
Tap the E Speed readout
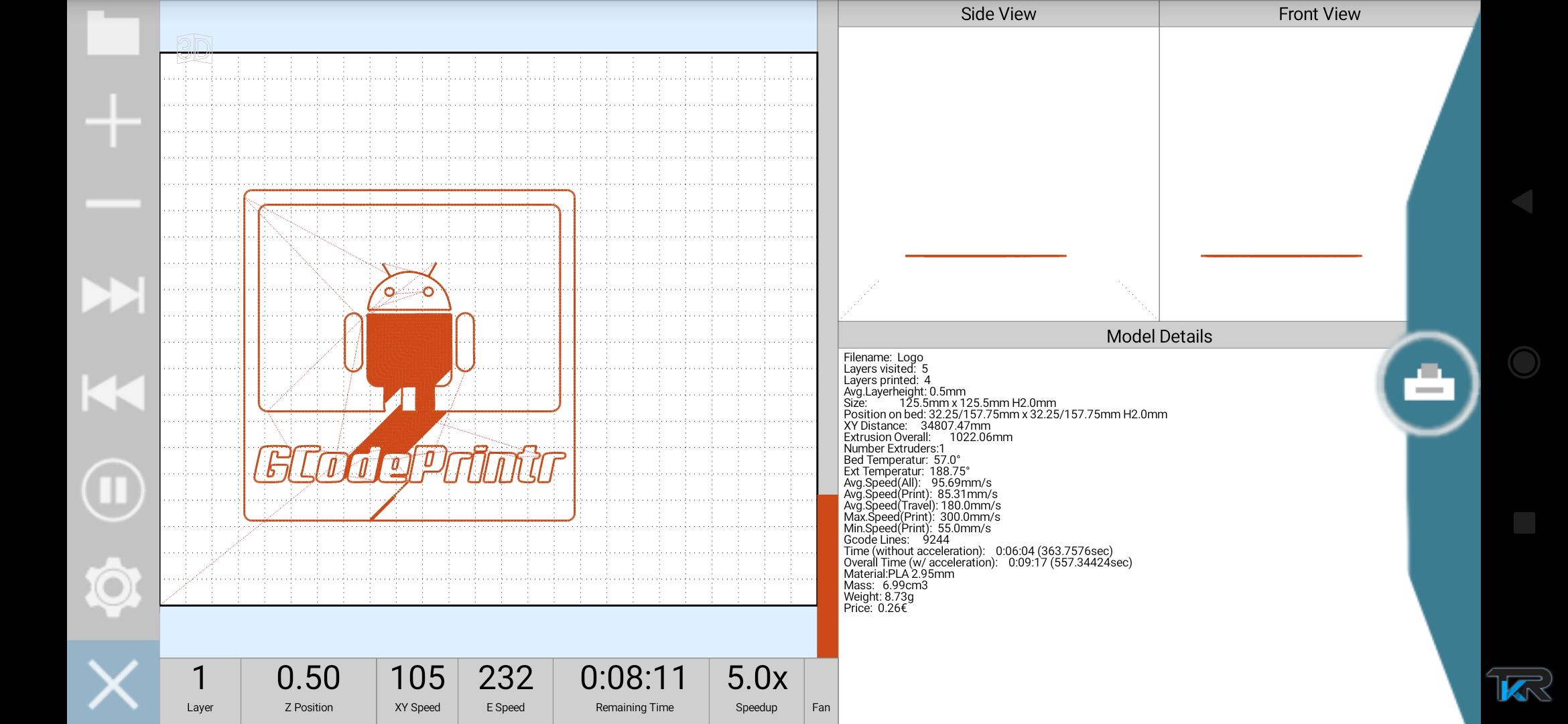(x=505, y=690)
